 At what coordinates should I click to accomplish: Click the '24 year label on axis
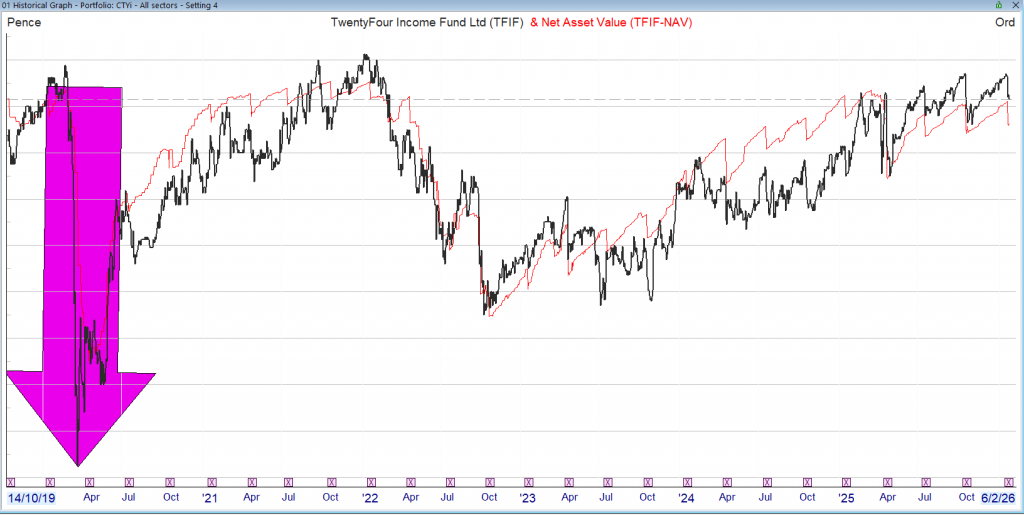(686, 497)
